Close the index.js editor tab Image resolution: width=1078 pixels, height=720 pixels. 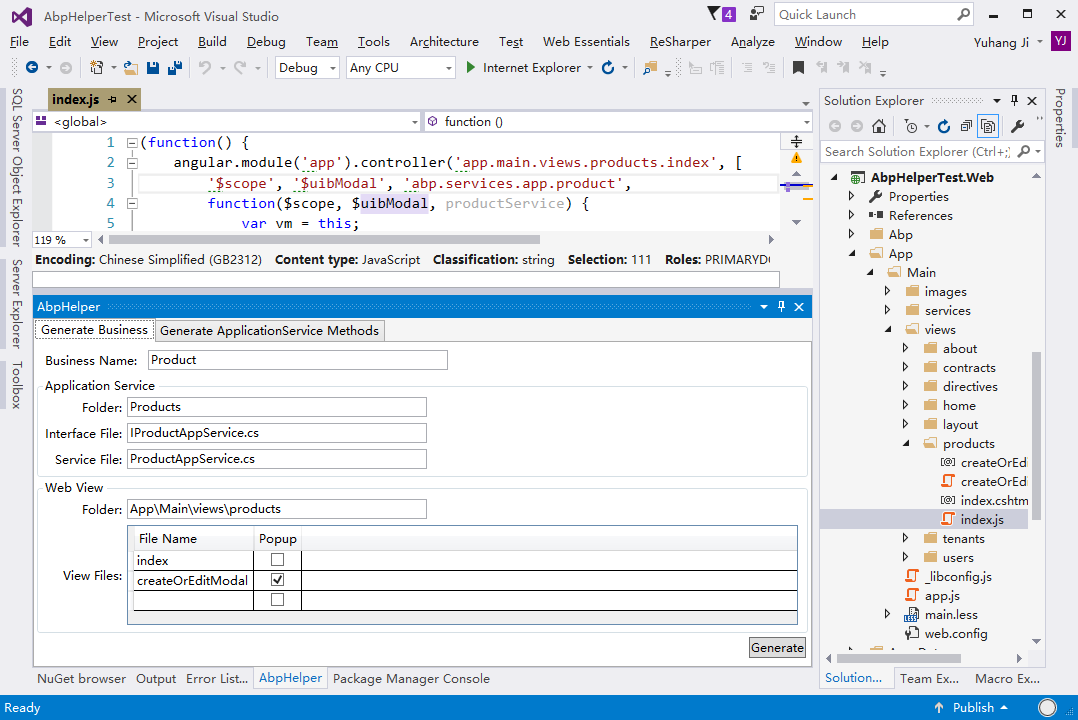pos(132,100)
